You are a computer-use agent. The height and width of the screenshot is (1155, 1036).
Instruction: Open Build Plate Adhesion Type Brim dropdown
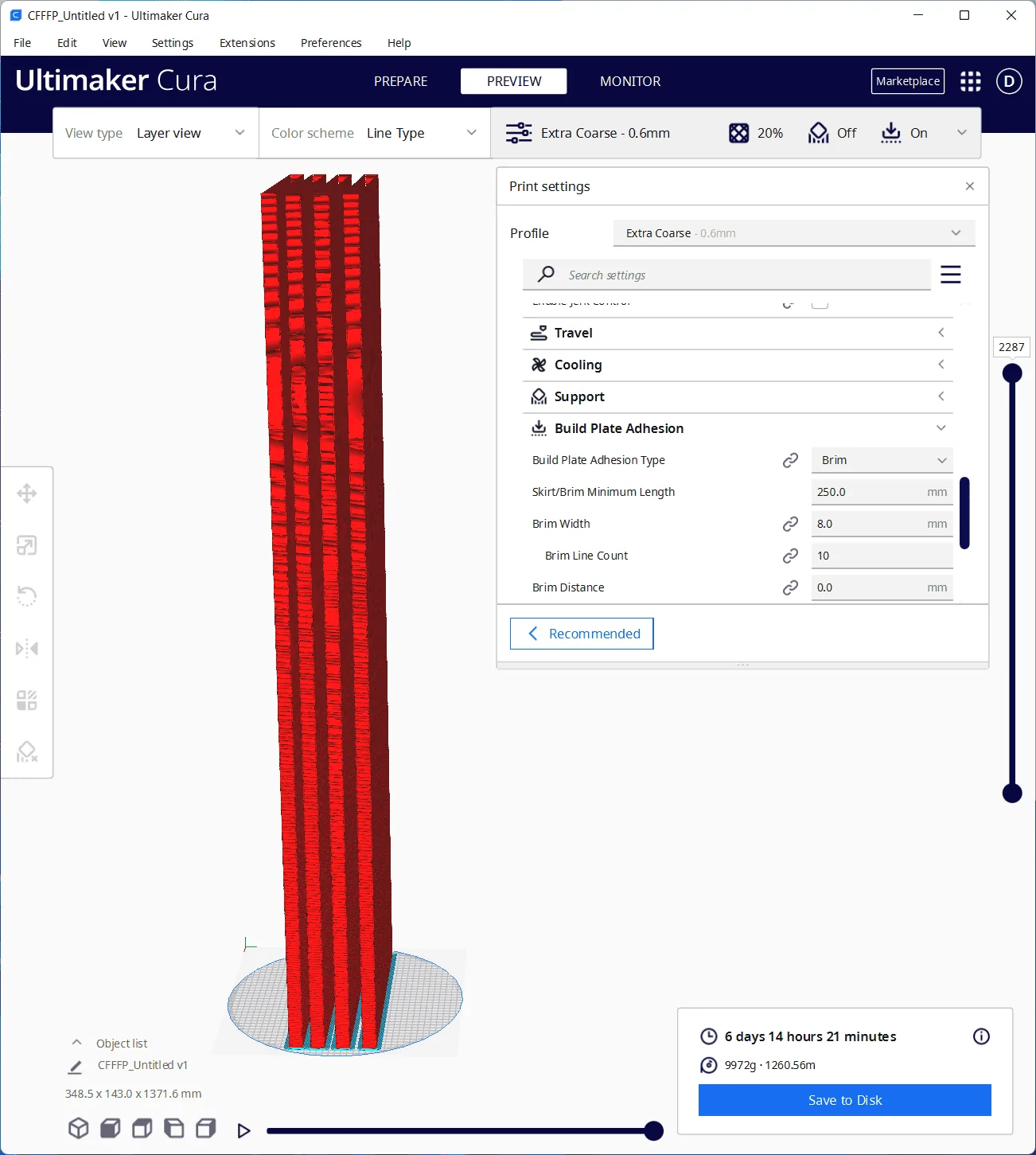coord(882,460)
